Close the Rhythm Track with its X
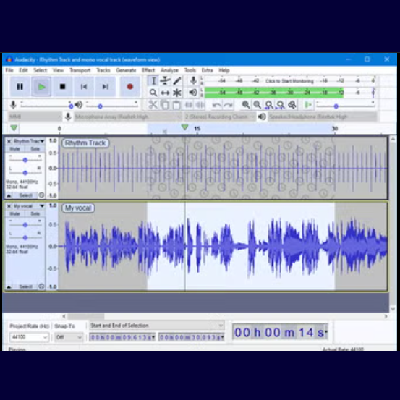The width and height of the screenshot is (400, 400). coord(9,141)
